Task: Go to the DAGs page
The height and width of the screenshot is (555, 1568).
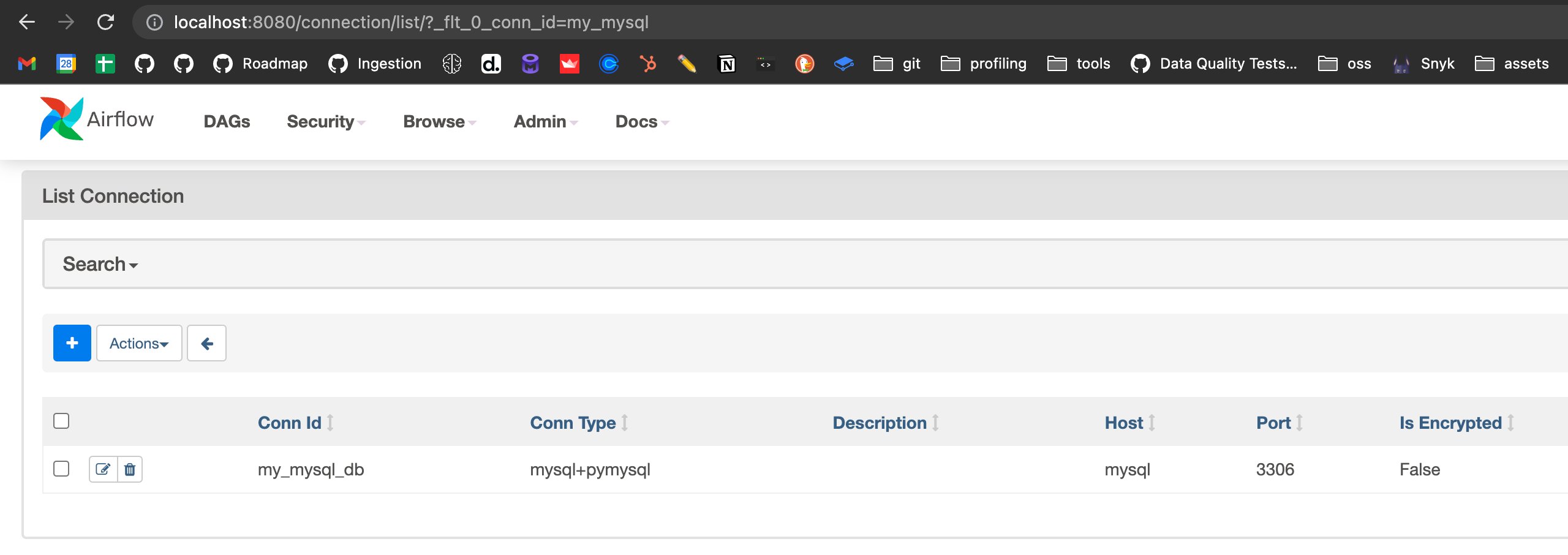Action: (x=227, y=121)
